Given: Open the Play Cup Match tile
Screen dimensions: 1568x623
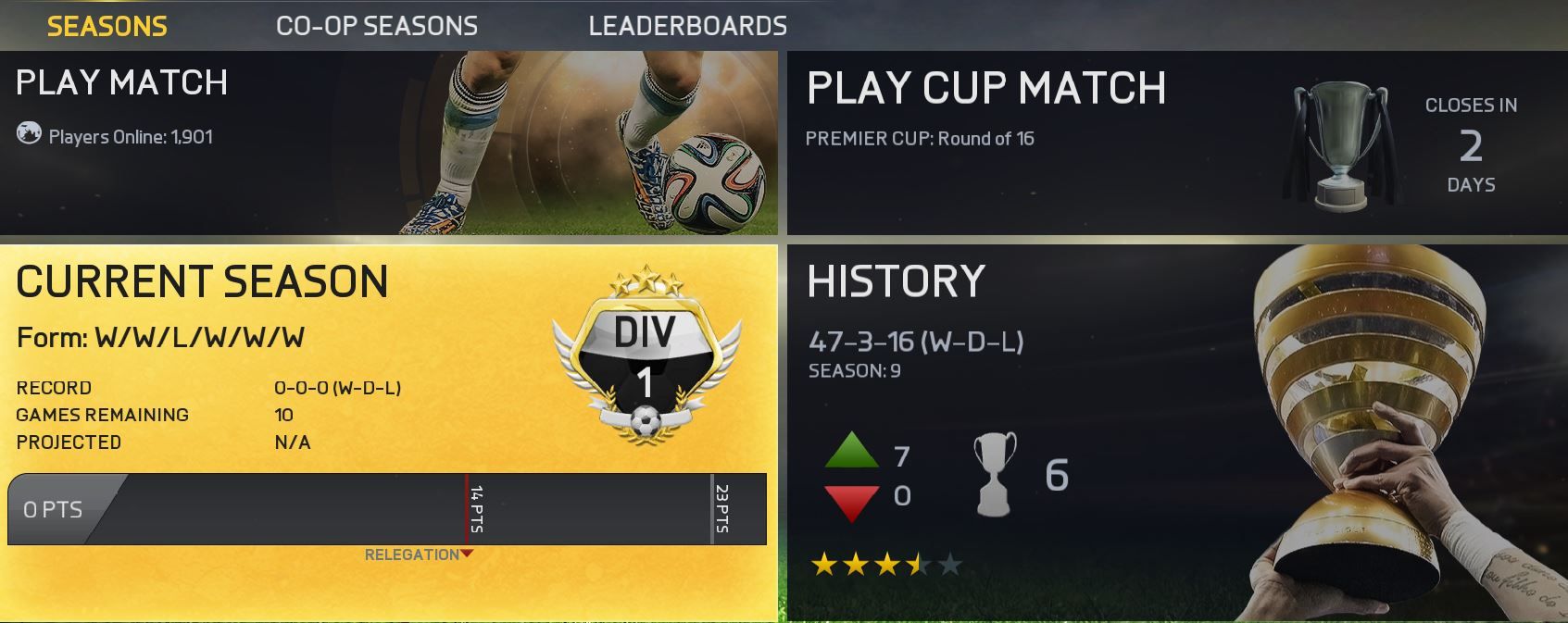Looking at the screenshot, I should tap(1177, 143).
